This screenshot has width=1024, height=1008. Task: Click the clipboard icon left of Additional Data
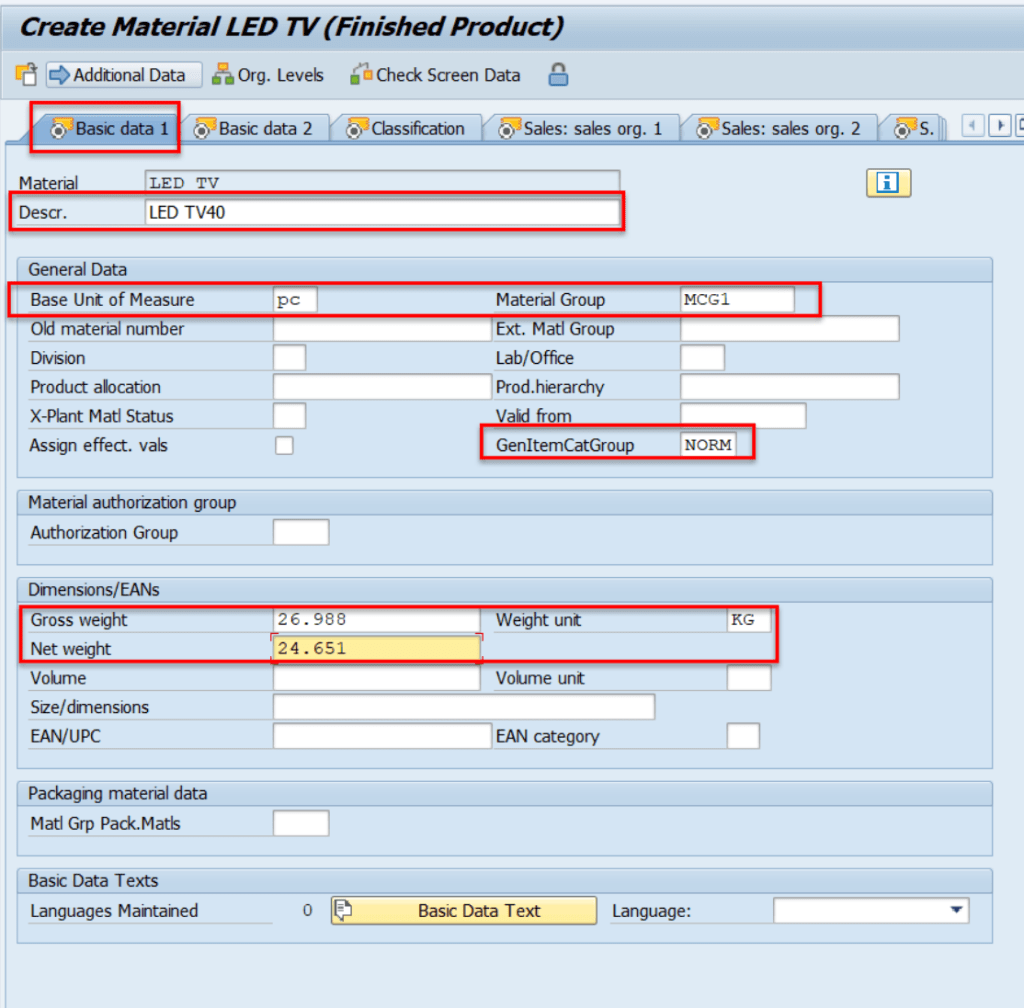pyautogui.click(x=26, y=75)
